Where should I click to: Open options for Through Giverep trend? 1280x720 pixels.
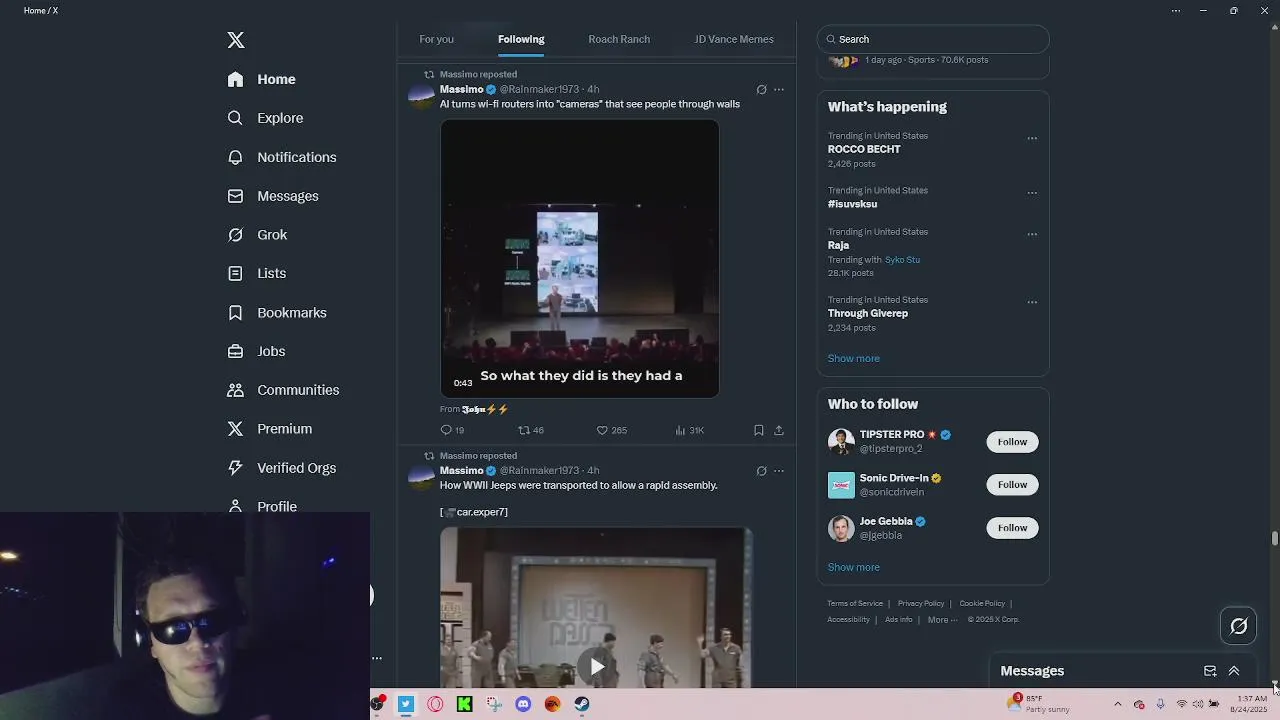[x=1032, y=302]
